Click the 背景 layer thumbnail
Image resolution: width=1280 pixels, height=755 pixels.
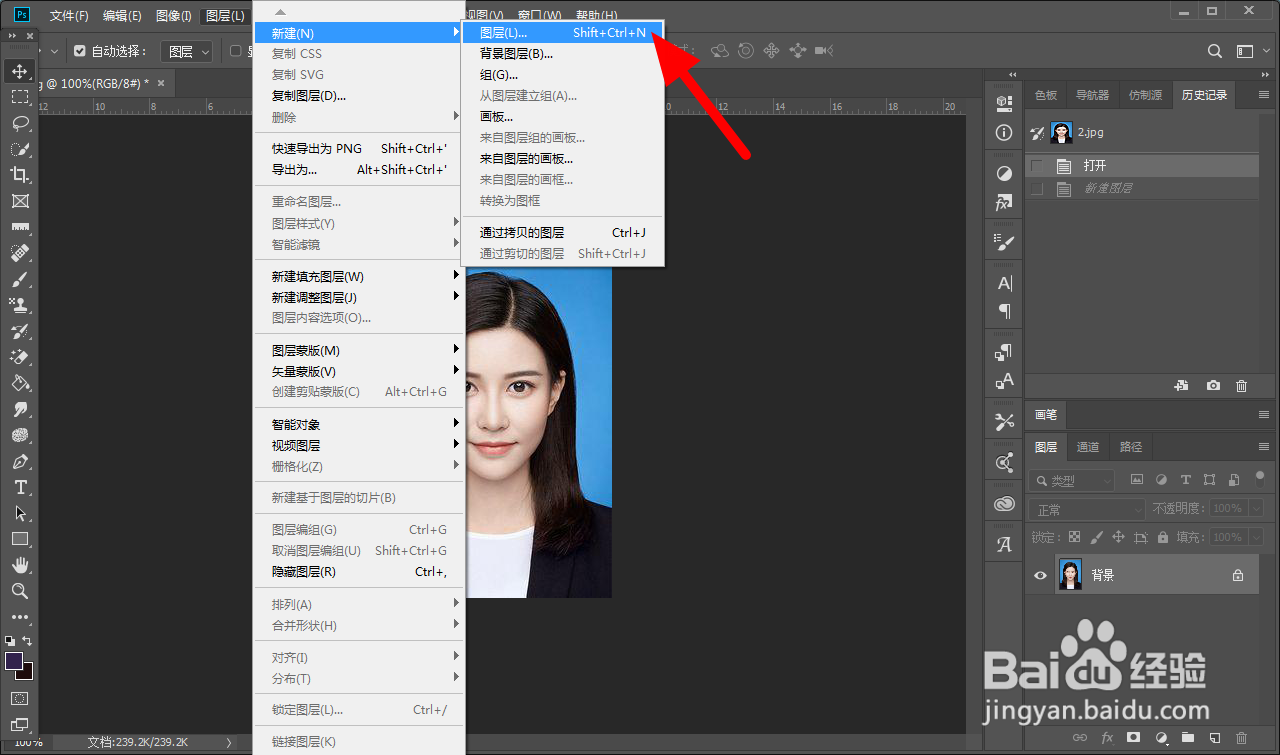(x=1071, y=575)
